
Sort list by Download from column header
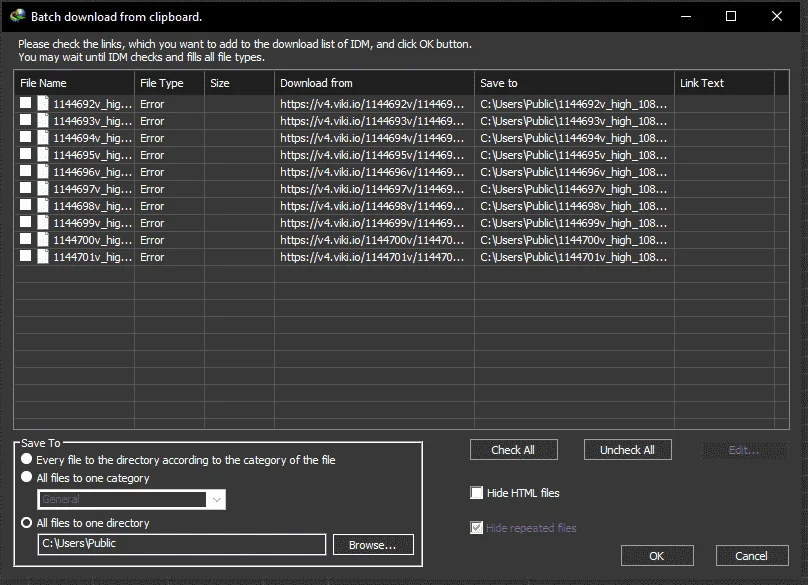[374, 83]
